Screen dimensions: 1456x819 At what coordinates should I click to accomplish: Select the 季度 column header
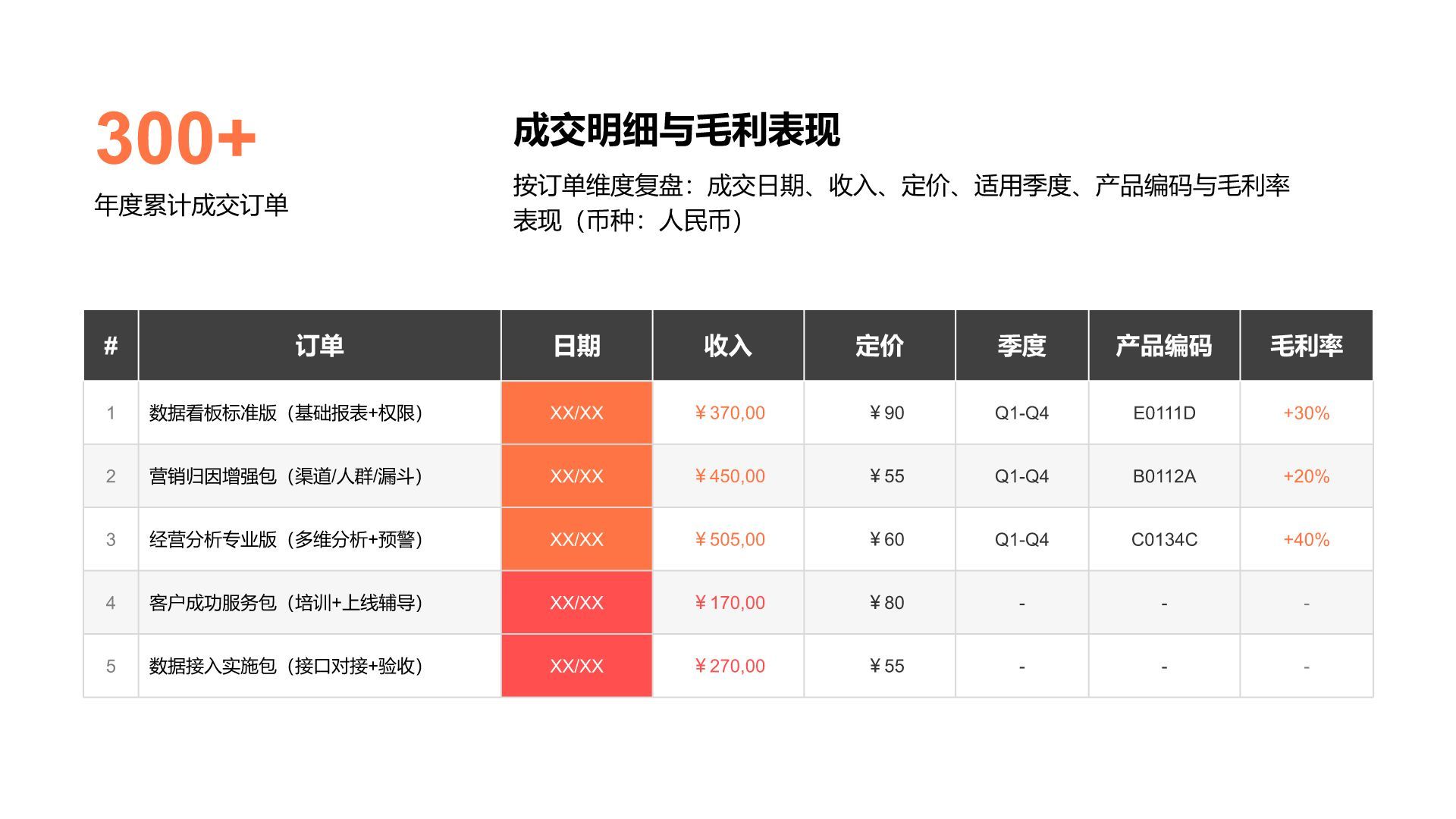point(1022,345)
